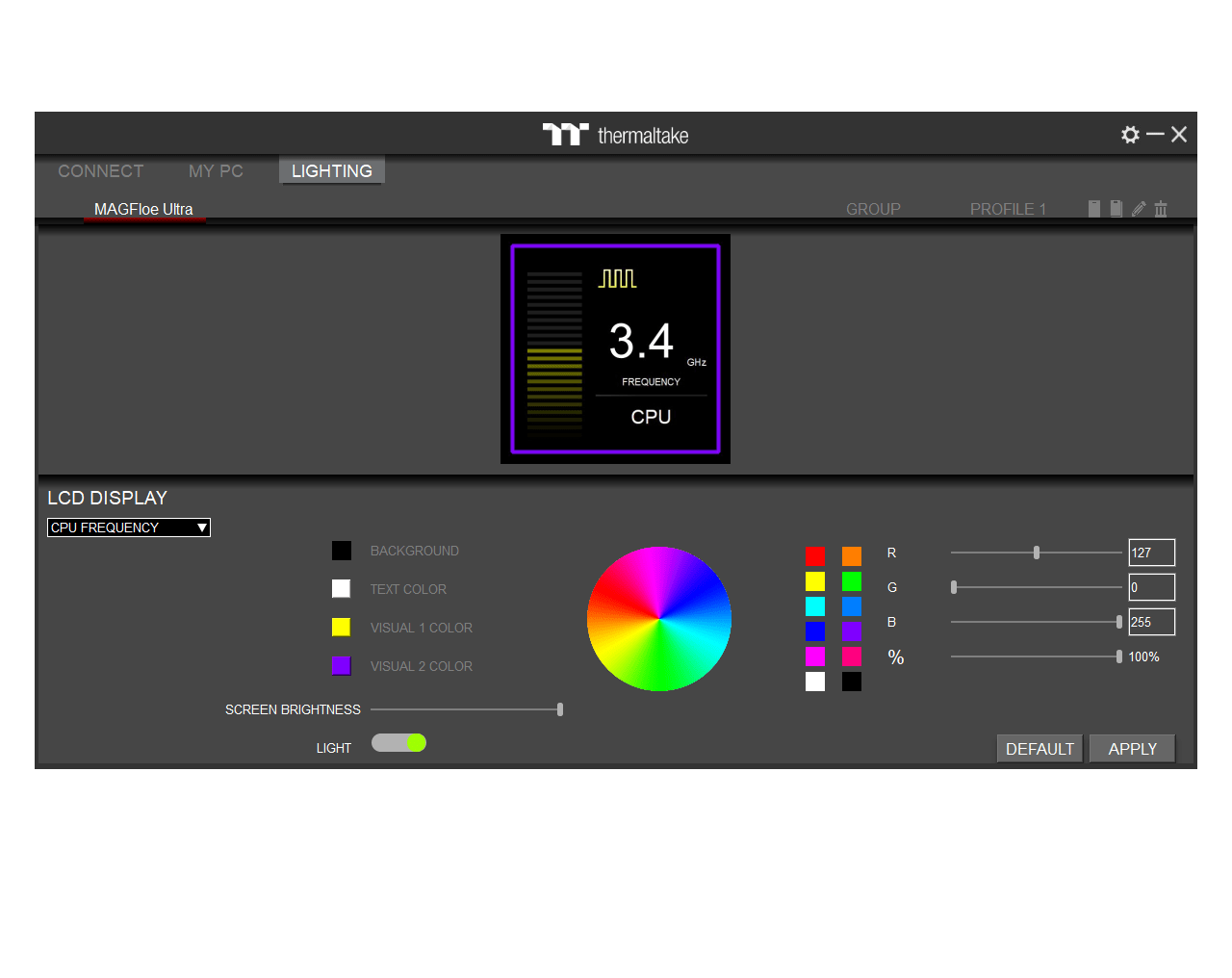
Task: Select the black Background color box
Action: [342, 551]
